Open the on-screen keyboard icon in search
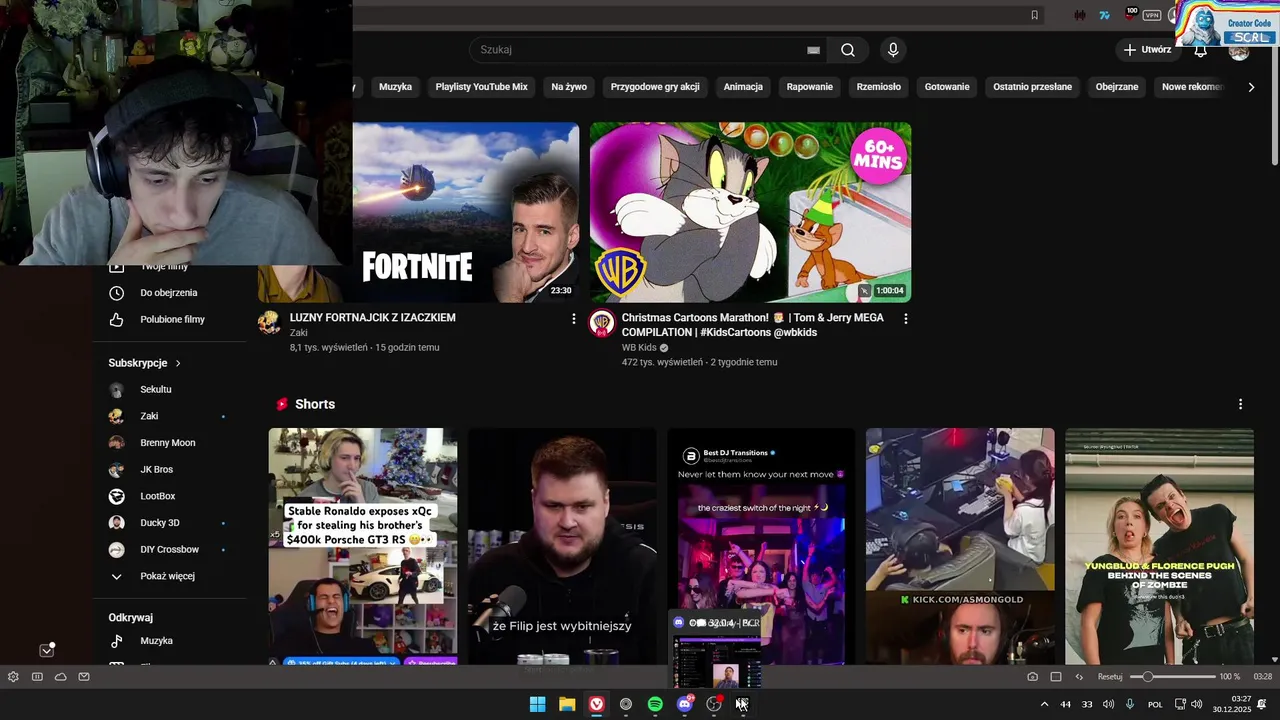This screenshot has height=720, width=1280. coord(814,50)
